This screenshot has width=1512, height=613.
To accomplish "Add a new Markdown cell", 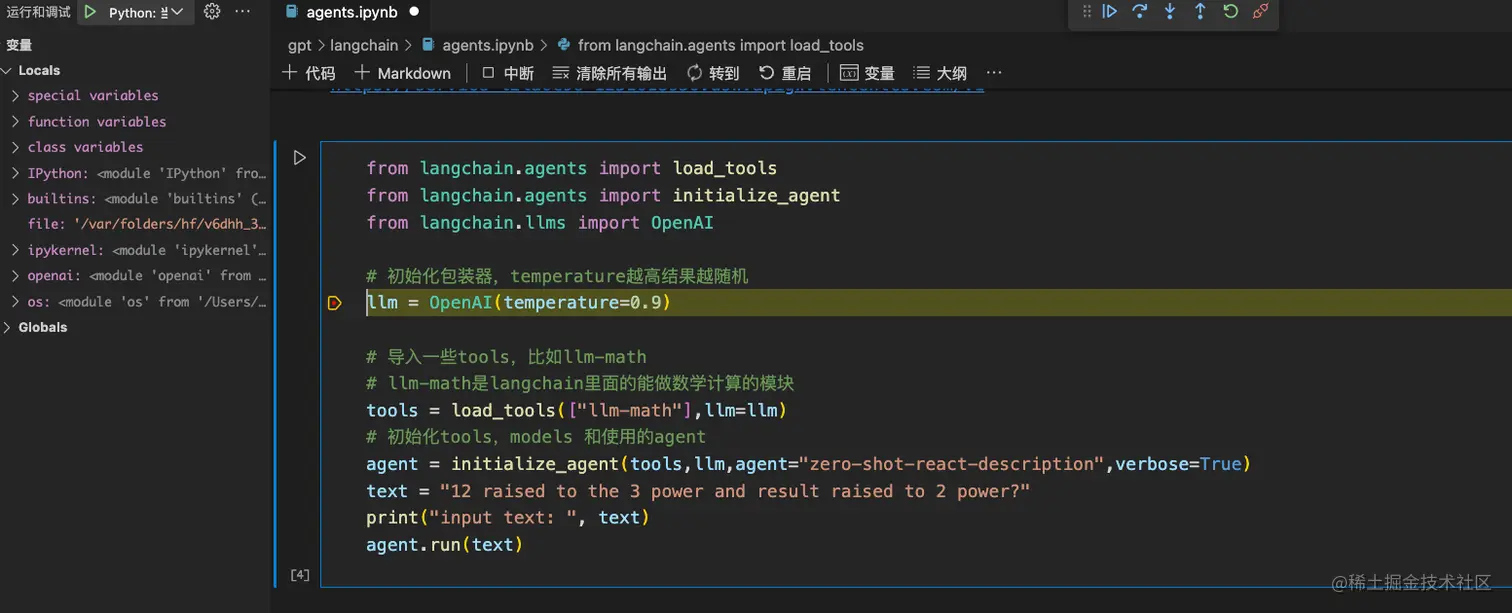I will click(403, 73).
